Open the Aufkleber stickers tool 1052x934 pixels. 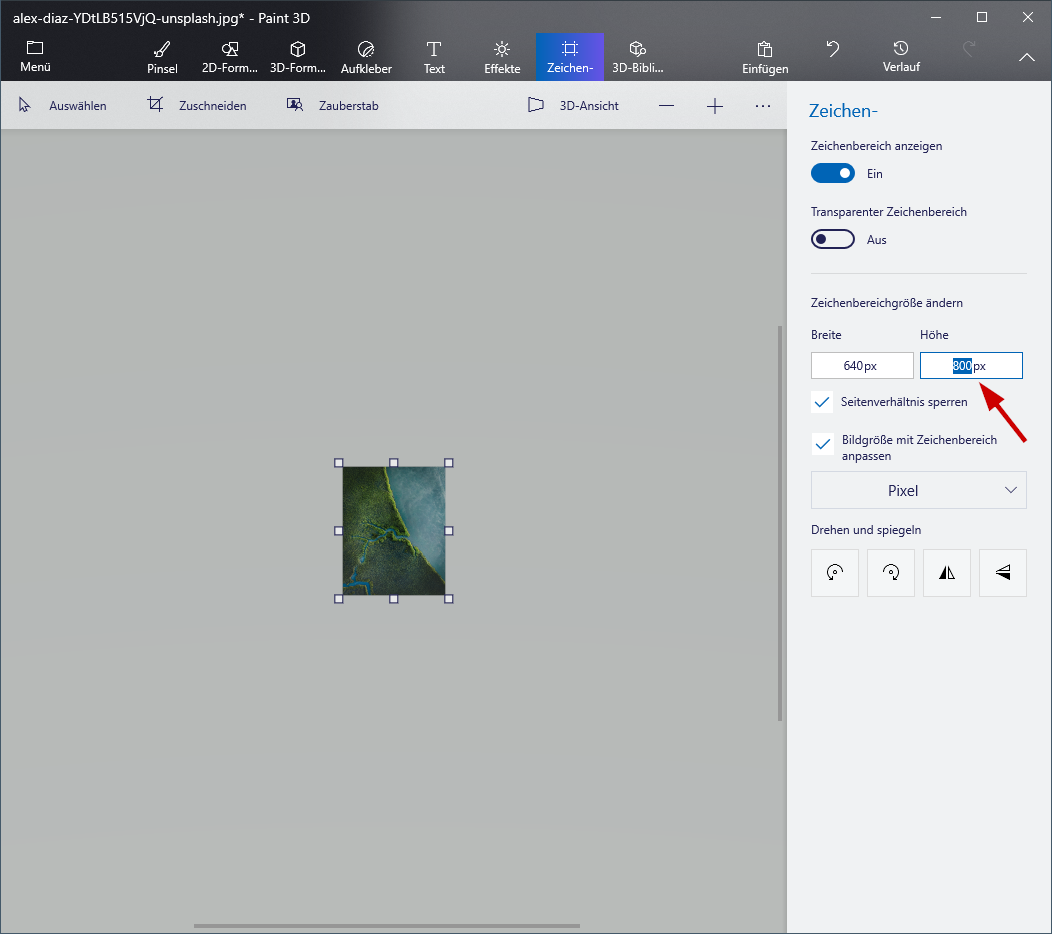pyautogui.click(x=366, y=57)
